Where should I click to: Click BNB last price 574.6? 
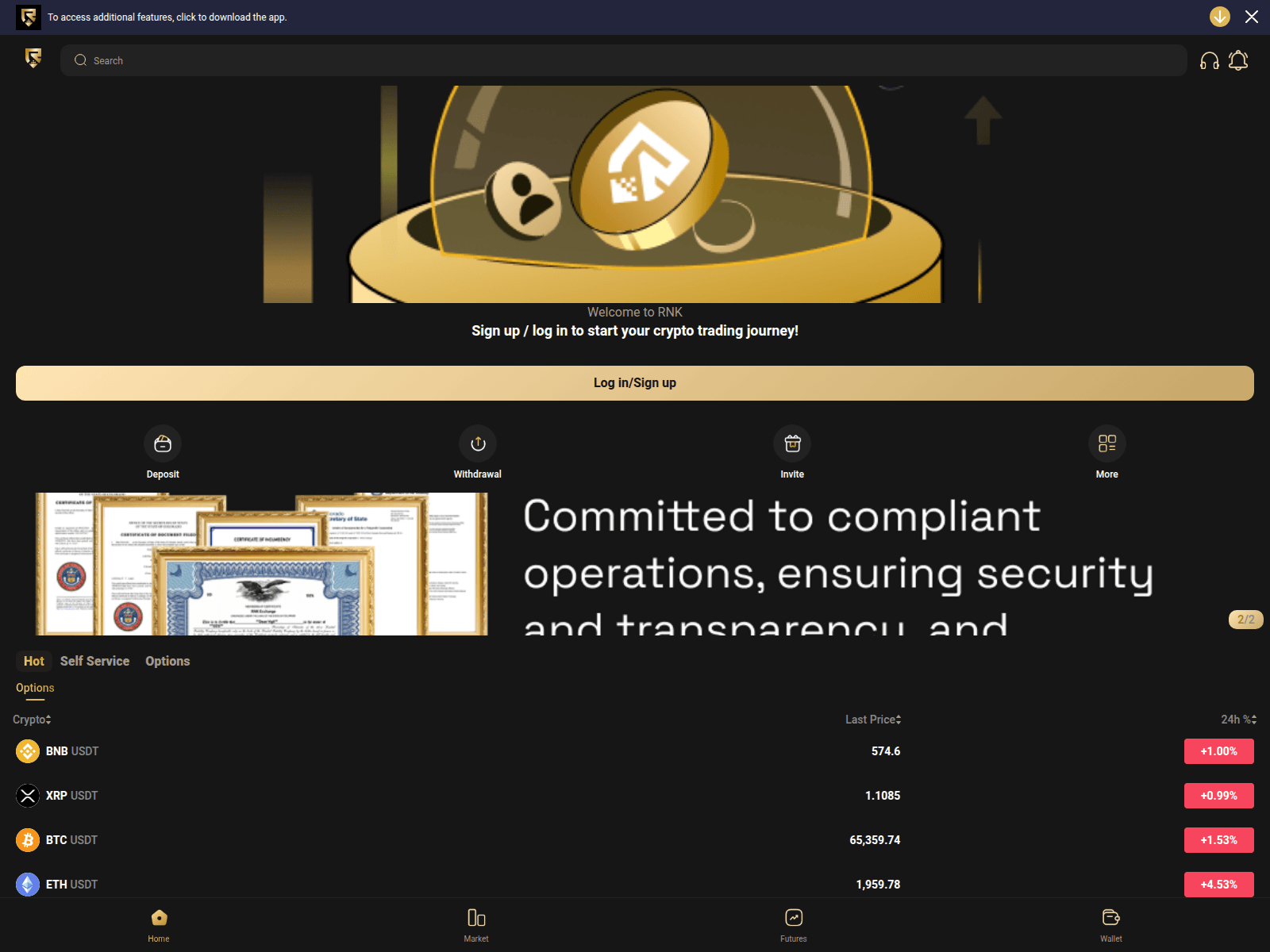[886, 751]
